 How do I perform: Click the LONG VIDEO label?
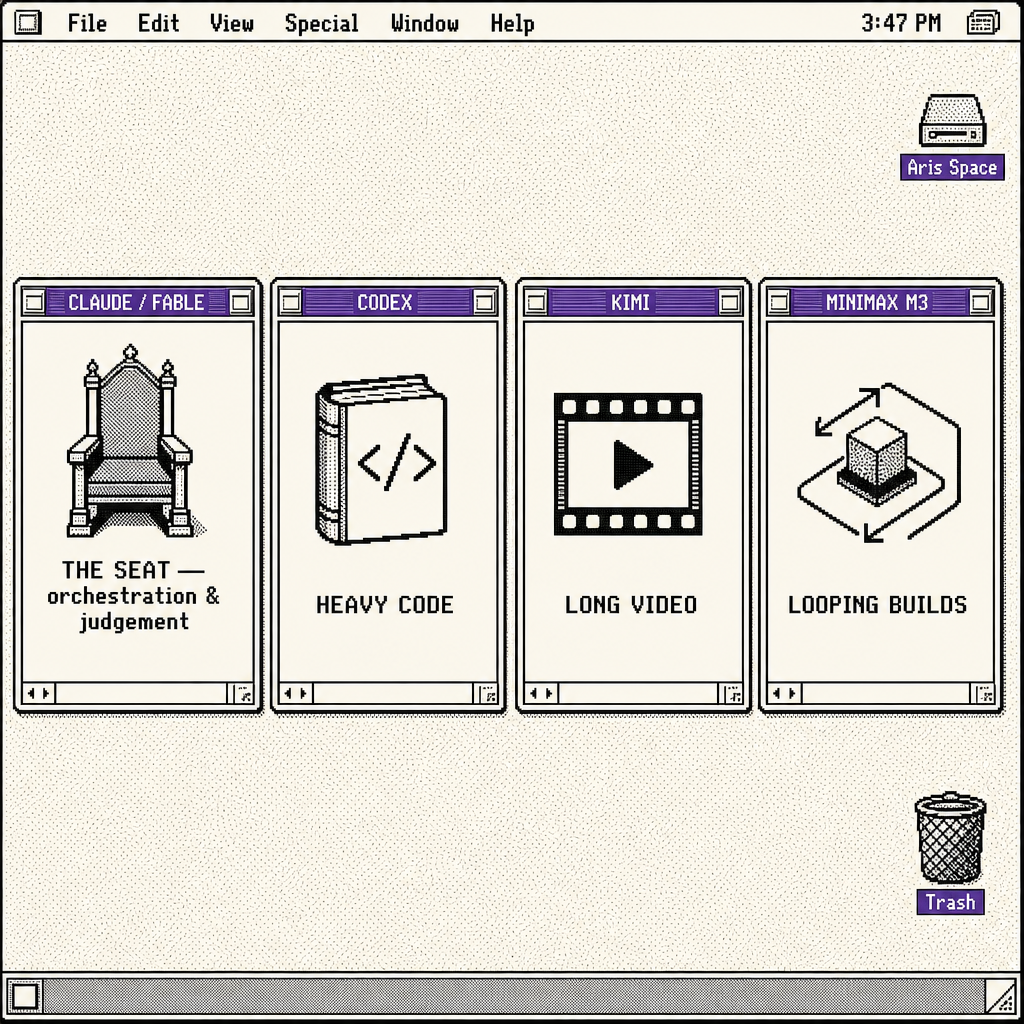[x=631, y=605]
